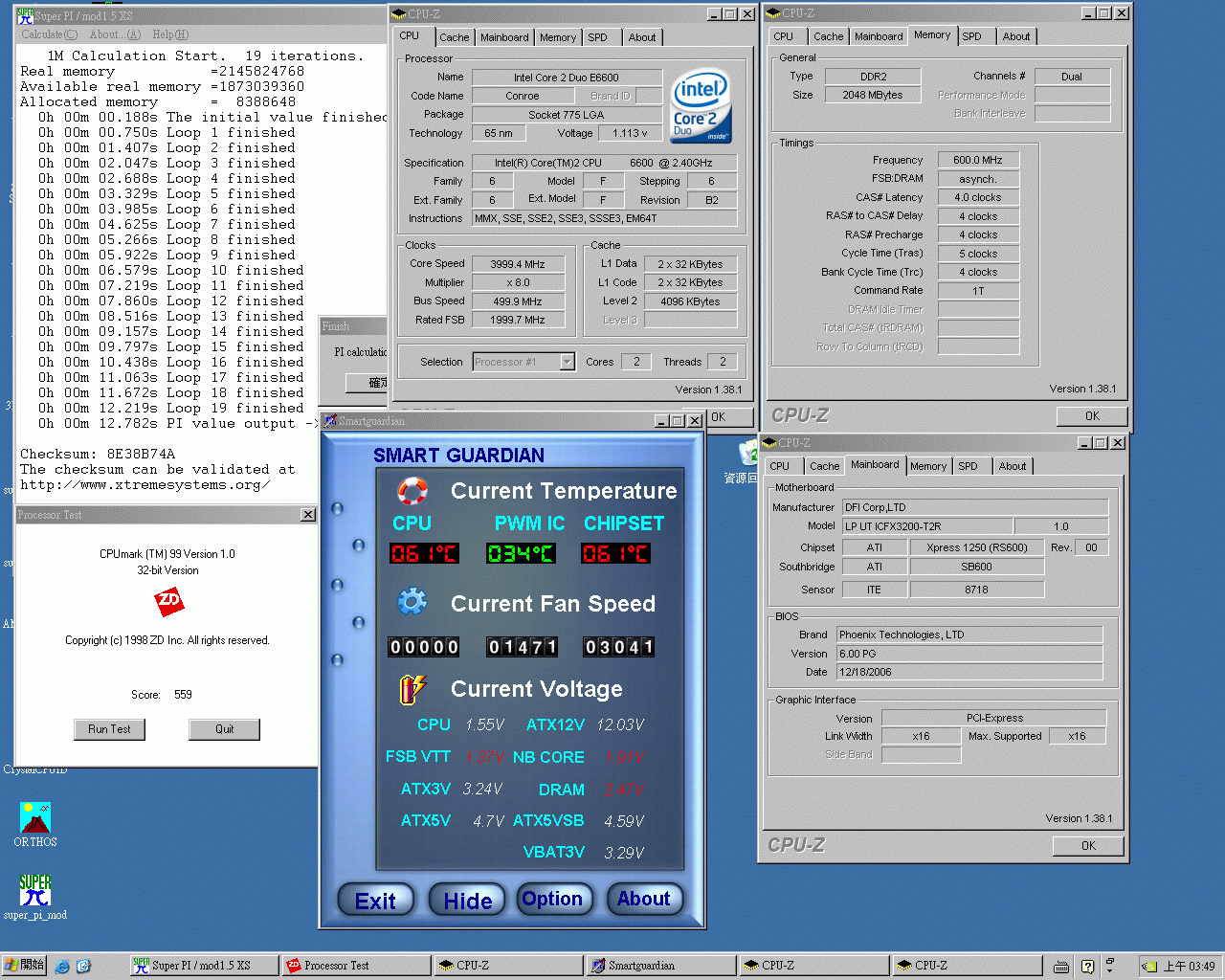Click the CPU temperature readout in Smart Guardian
The image size is (1225, 980).
pyautogui.click(x=424, y=553)
